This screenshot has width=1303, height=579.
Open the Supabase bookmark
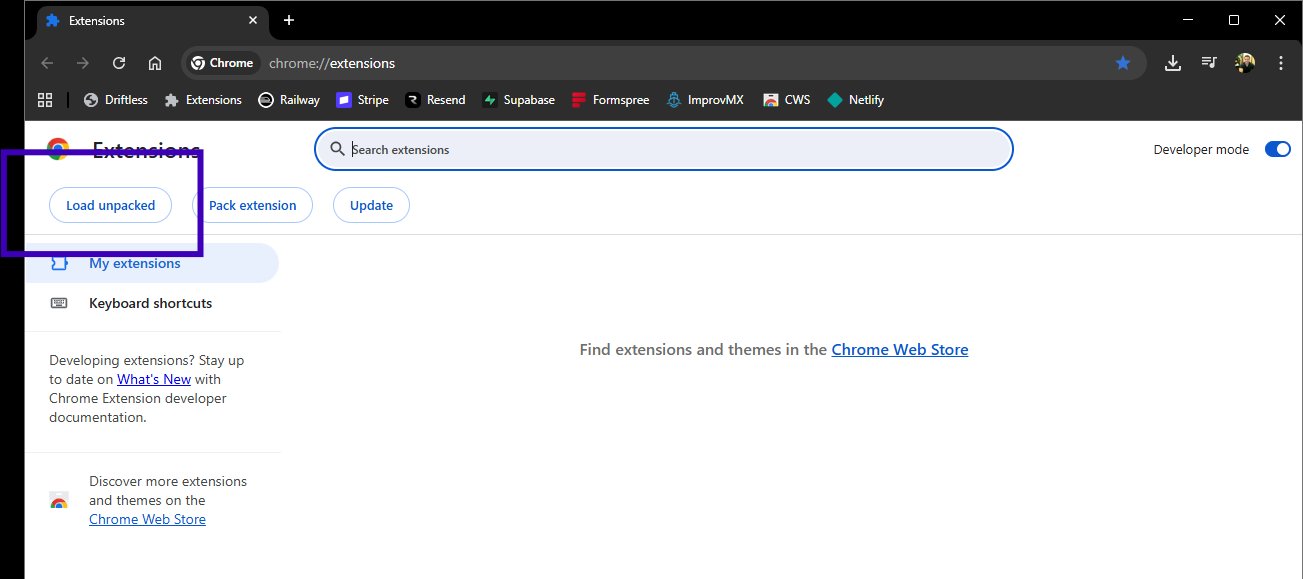(x=518, y=100)
